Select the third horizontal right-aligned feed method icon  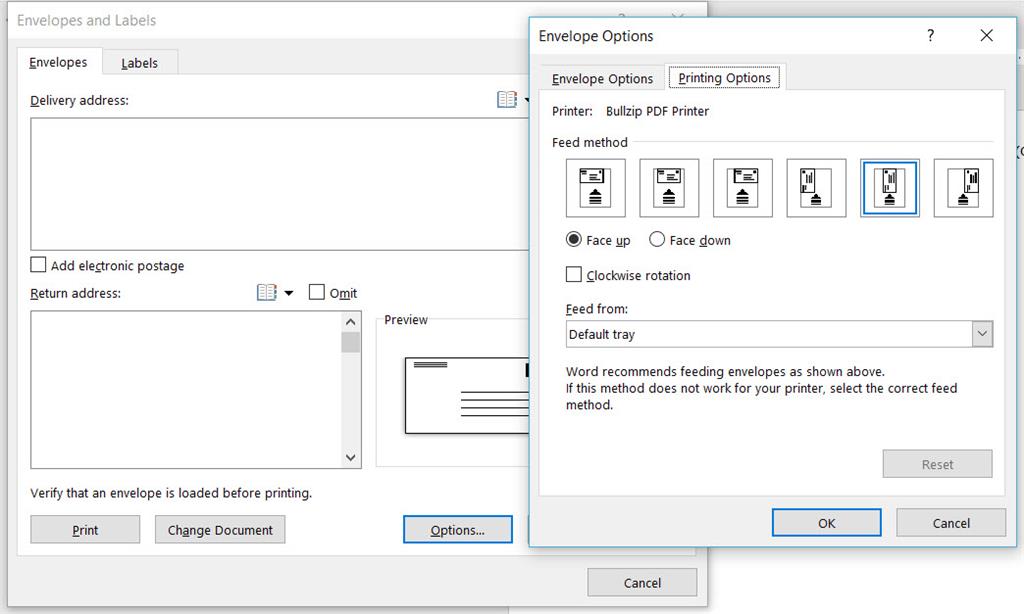tap(743, 188)
